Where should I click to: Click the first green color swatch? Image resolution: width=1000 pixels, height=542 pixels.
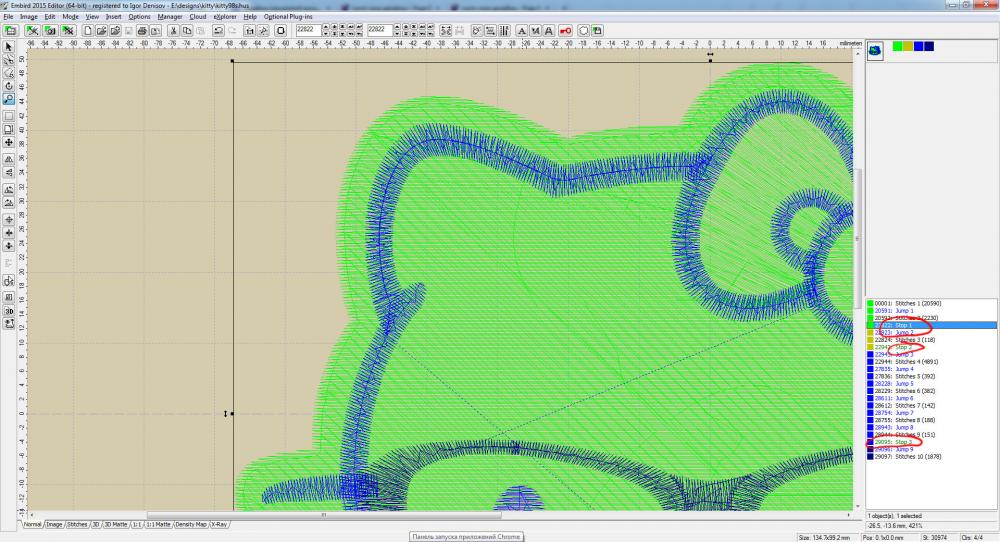898,46
